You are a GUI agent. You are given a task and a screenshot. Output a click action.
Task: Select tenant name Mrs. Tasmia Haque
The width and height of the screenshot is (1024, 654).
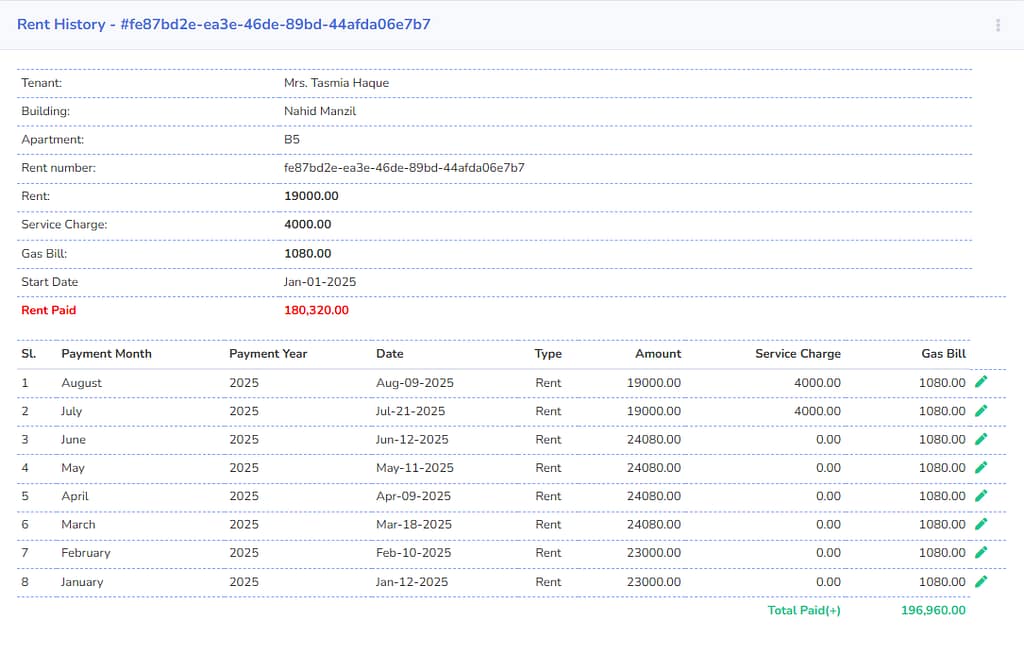336,83
